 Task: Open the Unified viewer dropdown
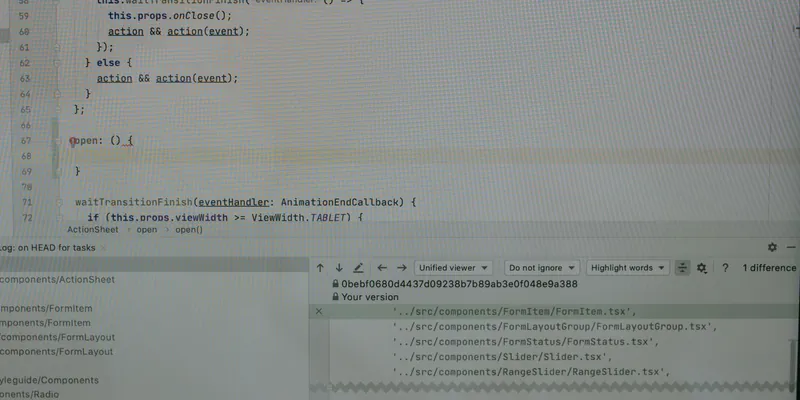(453, 268)
